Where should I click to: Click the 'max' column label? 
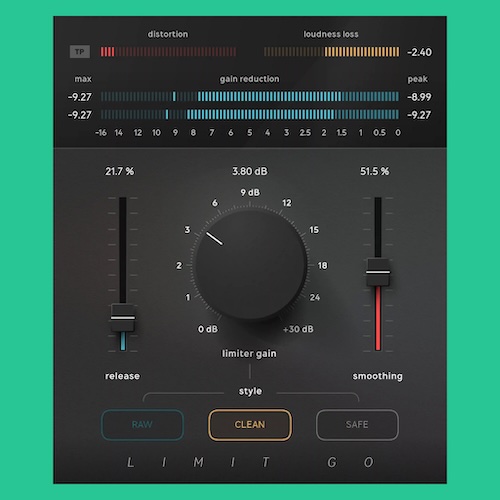coord(83,79)
